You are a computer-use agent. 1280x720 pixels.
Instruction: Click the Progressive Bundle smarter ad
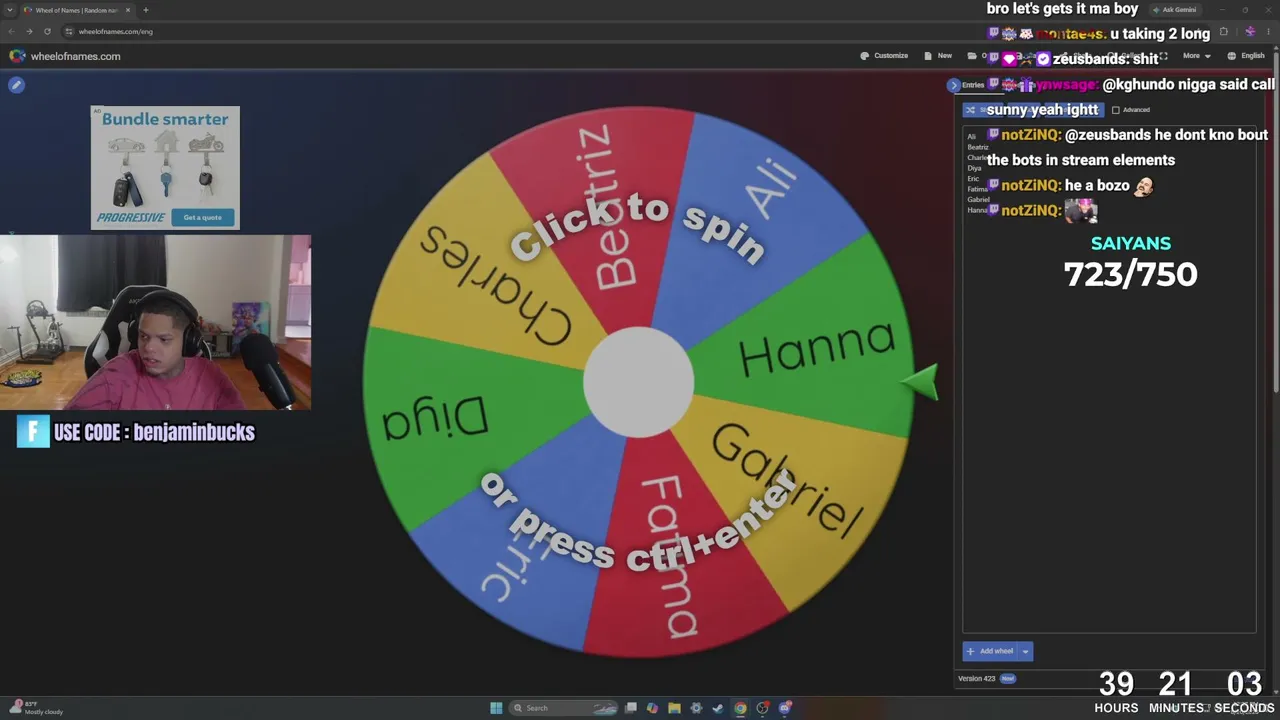[165, 168]
